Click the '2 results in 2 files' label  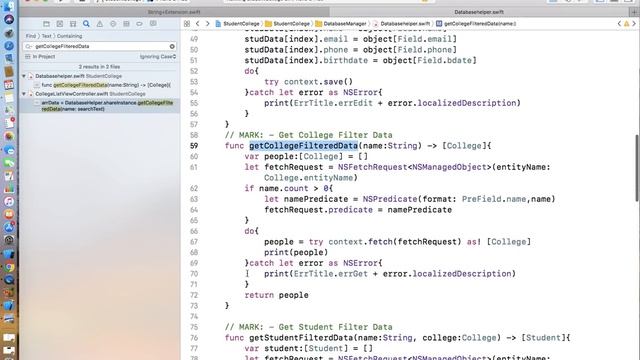tap(99, 67)
